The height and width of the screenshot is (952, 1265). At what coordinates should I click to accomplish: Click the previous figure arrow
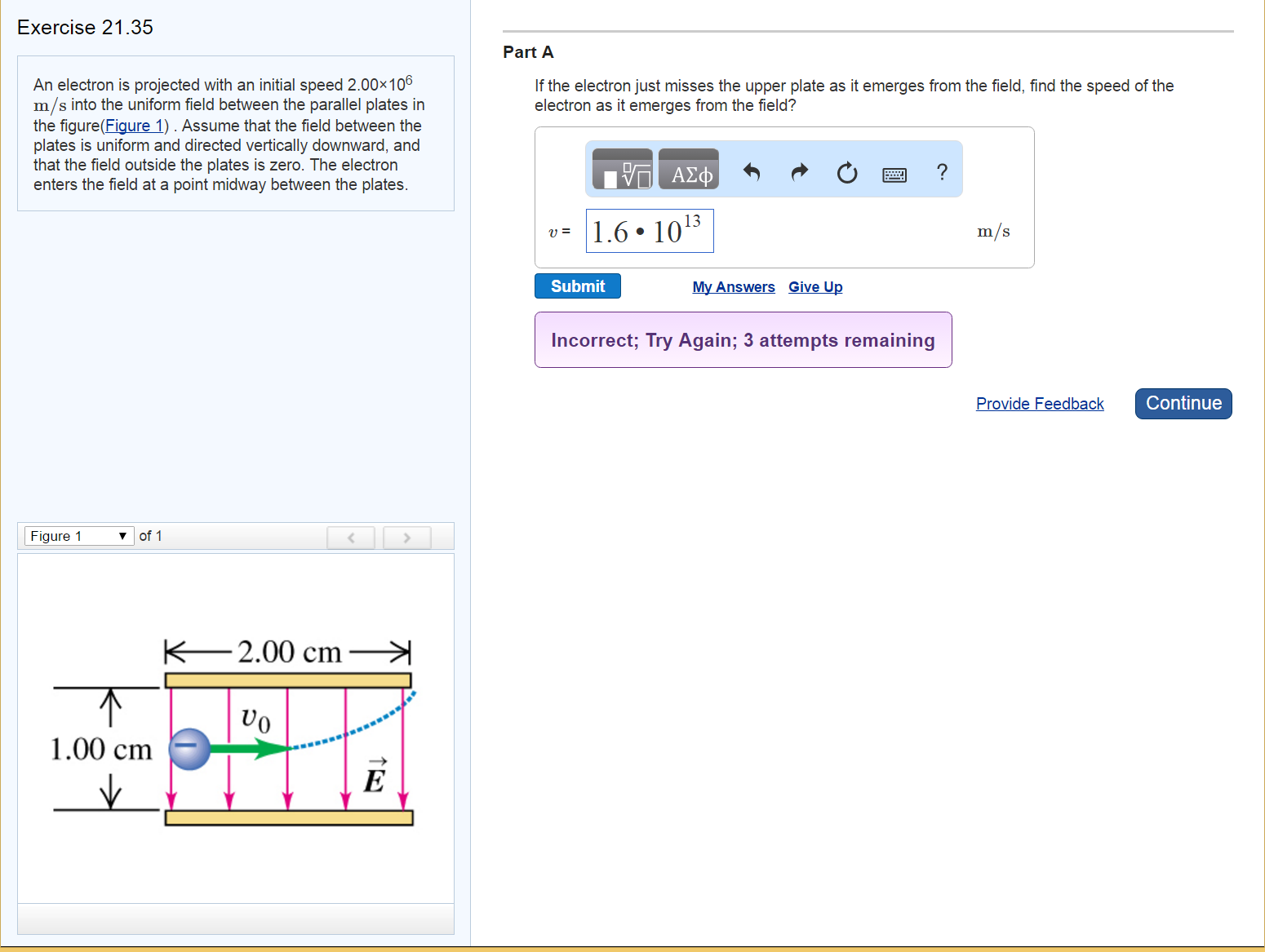pos(350,537)
